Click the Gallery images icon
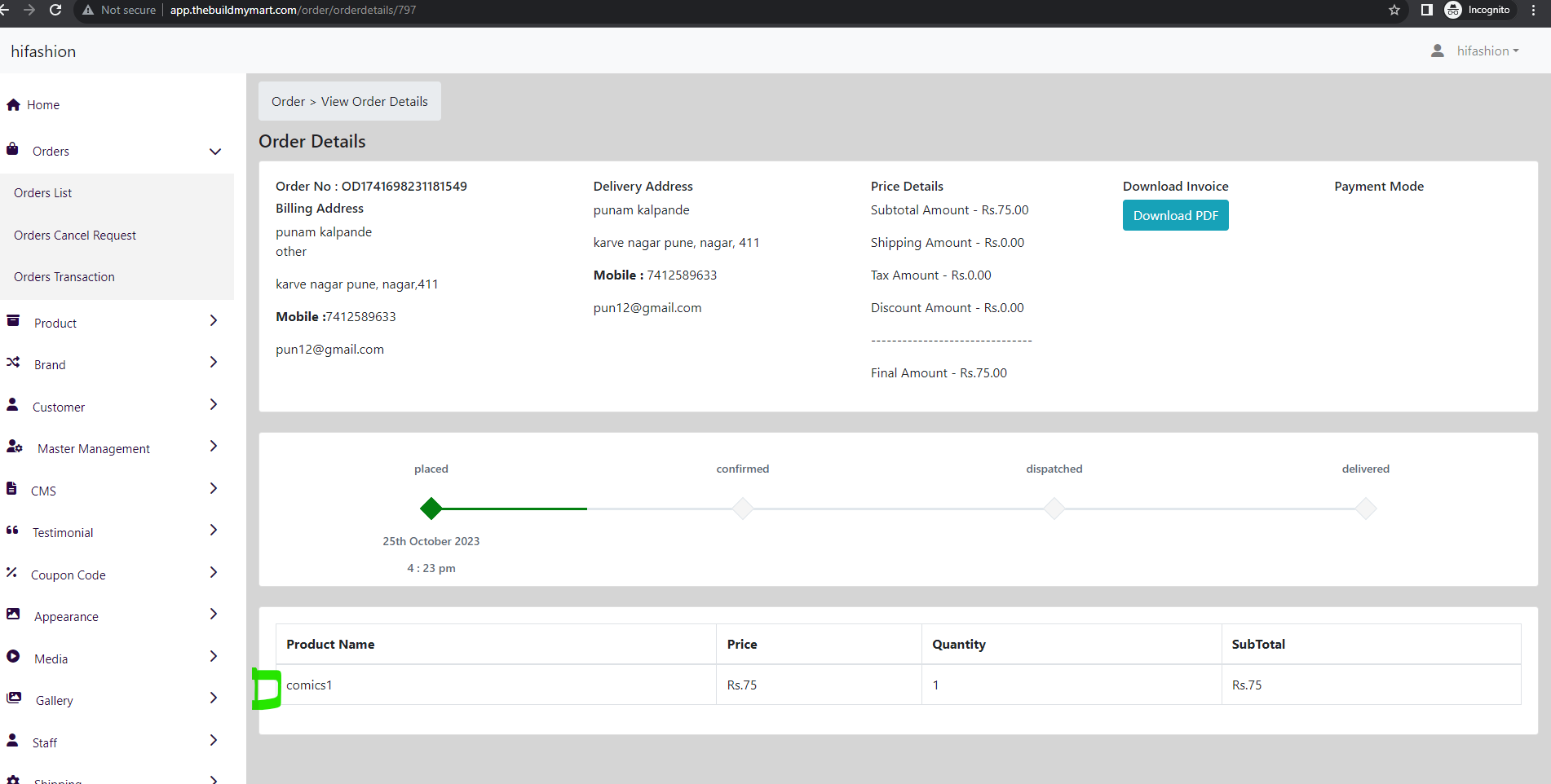 tap(14, 698)
